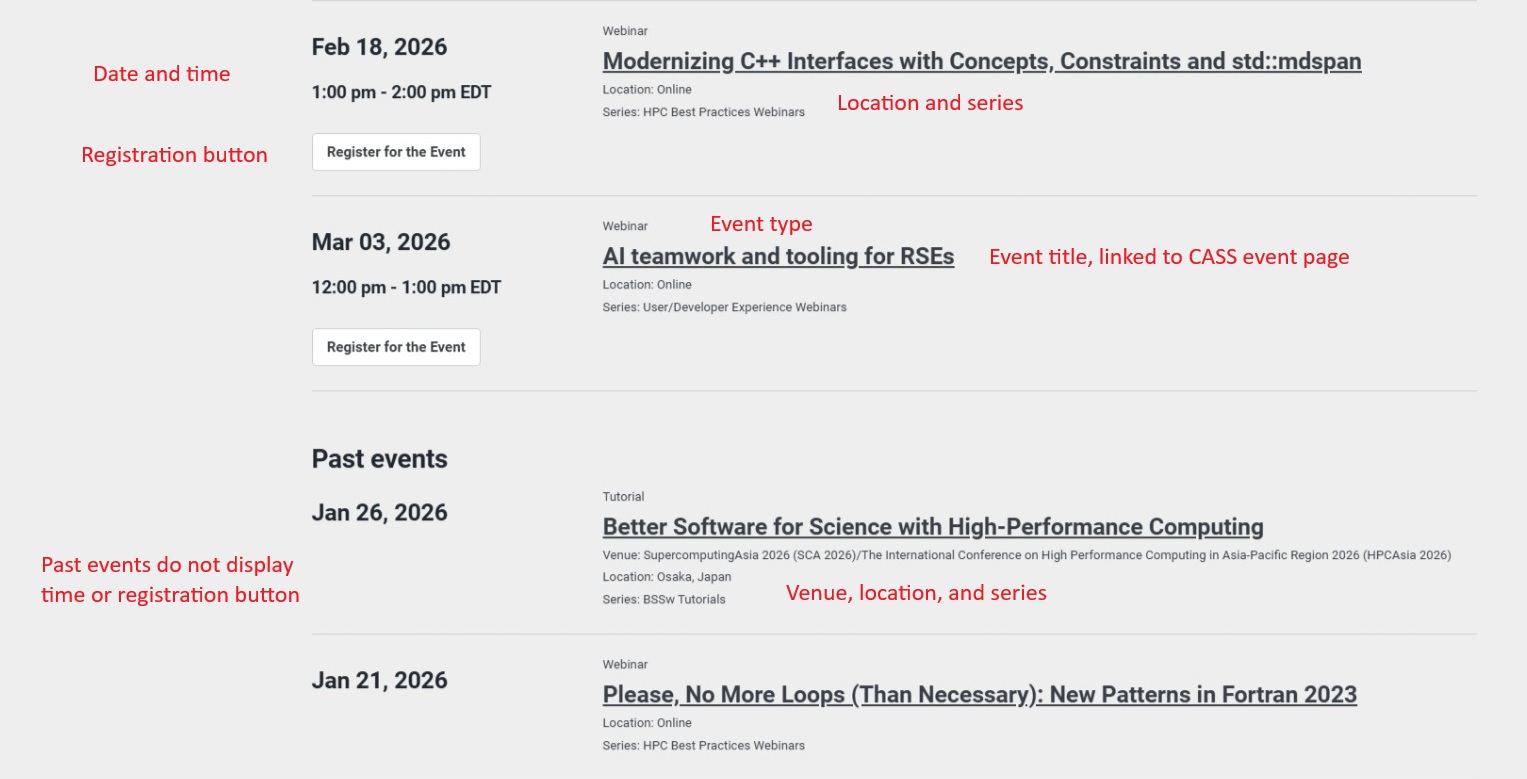The width and height of the screenshot is (1527, 779).
Task: Register for the Mar 03 webinar
Action: (x=396, y=347)
